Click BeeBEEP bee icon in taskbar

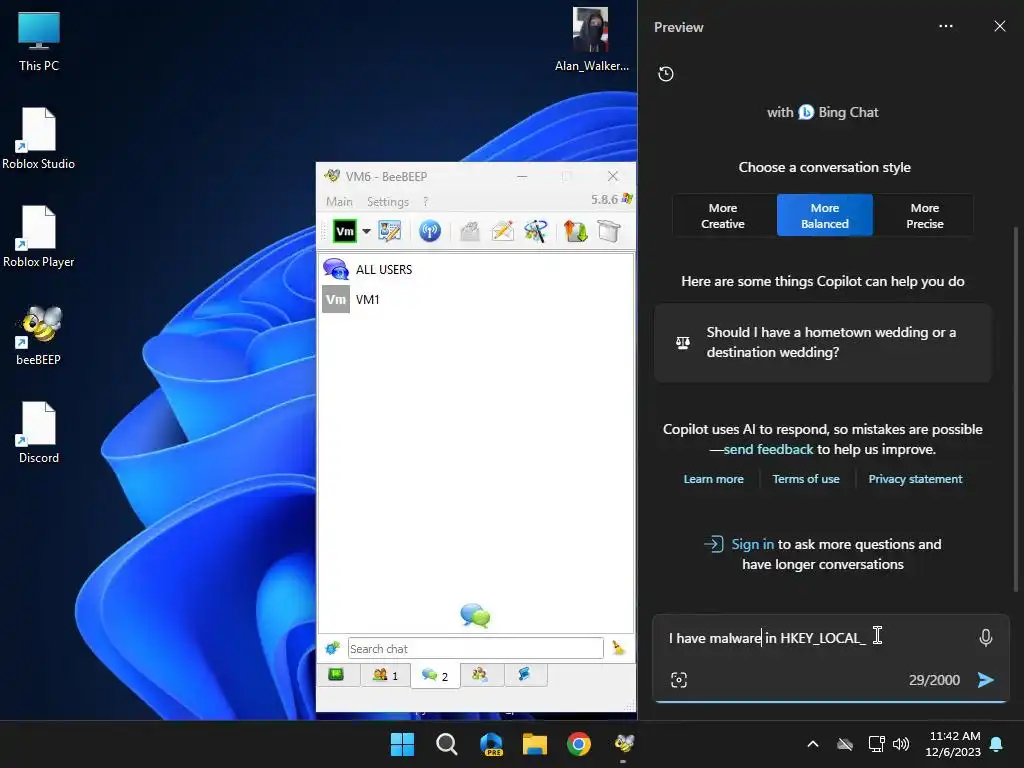(x=624, y=744)
